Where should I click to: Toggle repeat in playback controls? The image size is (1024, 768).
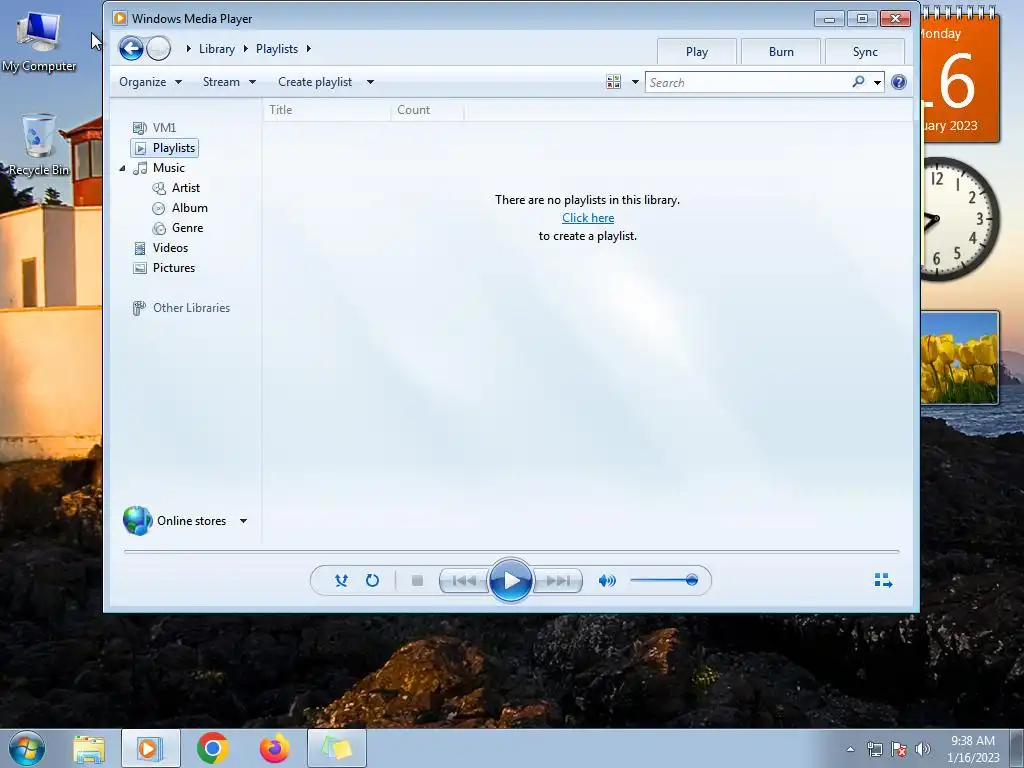pos(372,580)
